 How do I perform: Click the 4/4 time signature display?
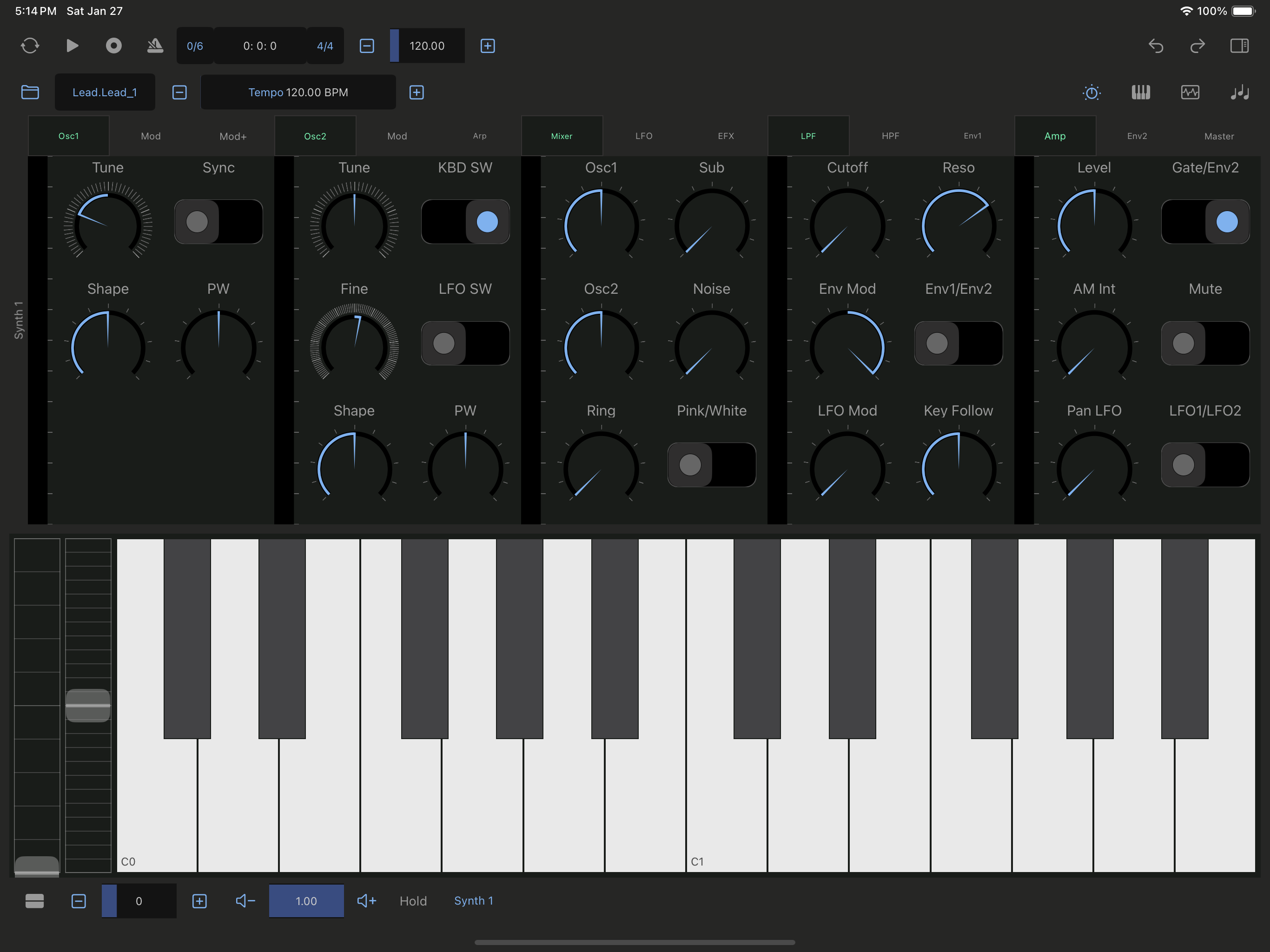pos(325,46)
